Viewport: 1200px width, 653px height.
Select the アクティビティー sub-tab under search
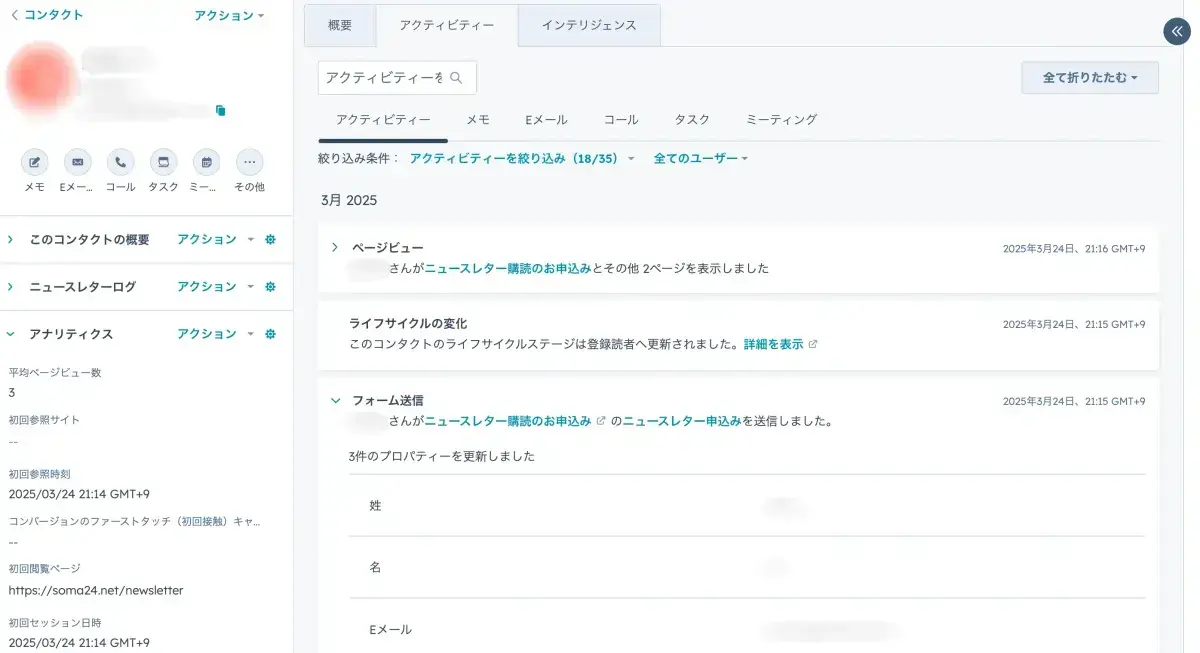click(x=383, y=119)
